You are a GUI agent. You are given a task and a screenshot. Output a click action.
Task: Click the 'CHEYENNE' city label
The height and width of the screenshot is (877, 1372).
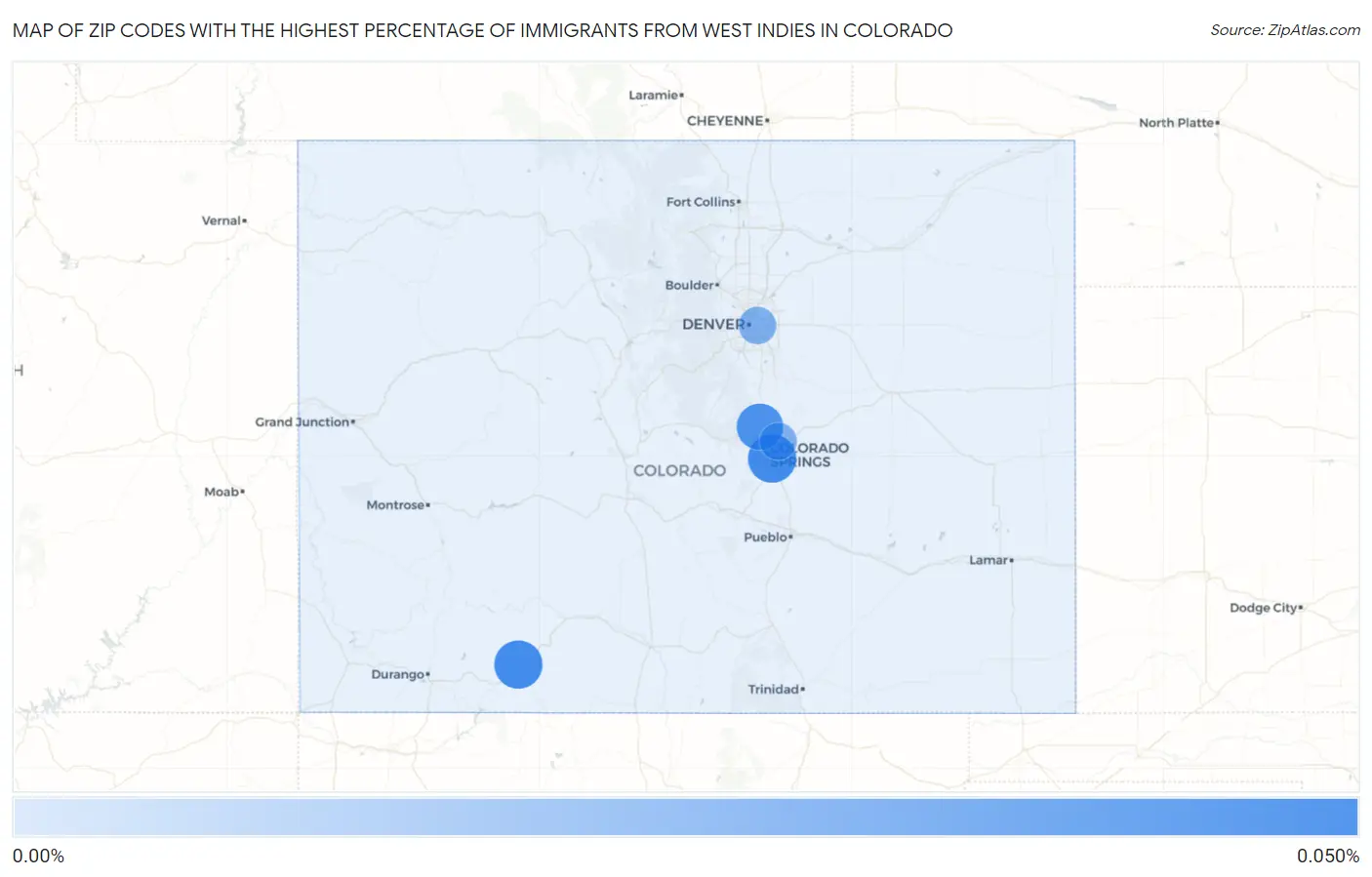click(x=725, y=121)
